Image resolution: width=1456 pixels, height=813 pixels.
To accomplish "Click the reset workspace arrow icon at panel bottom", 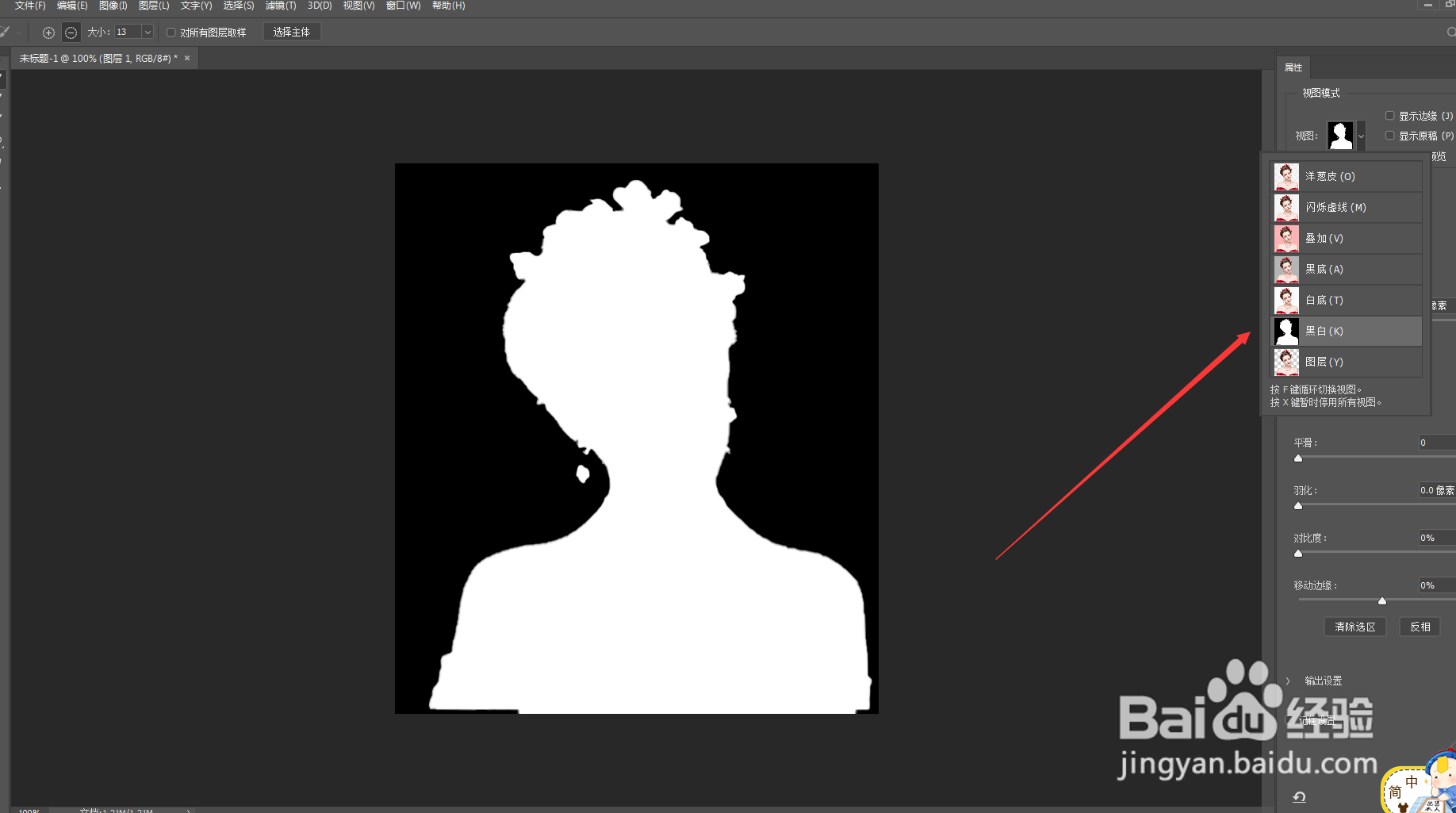I will (1299, 797).
